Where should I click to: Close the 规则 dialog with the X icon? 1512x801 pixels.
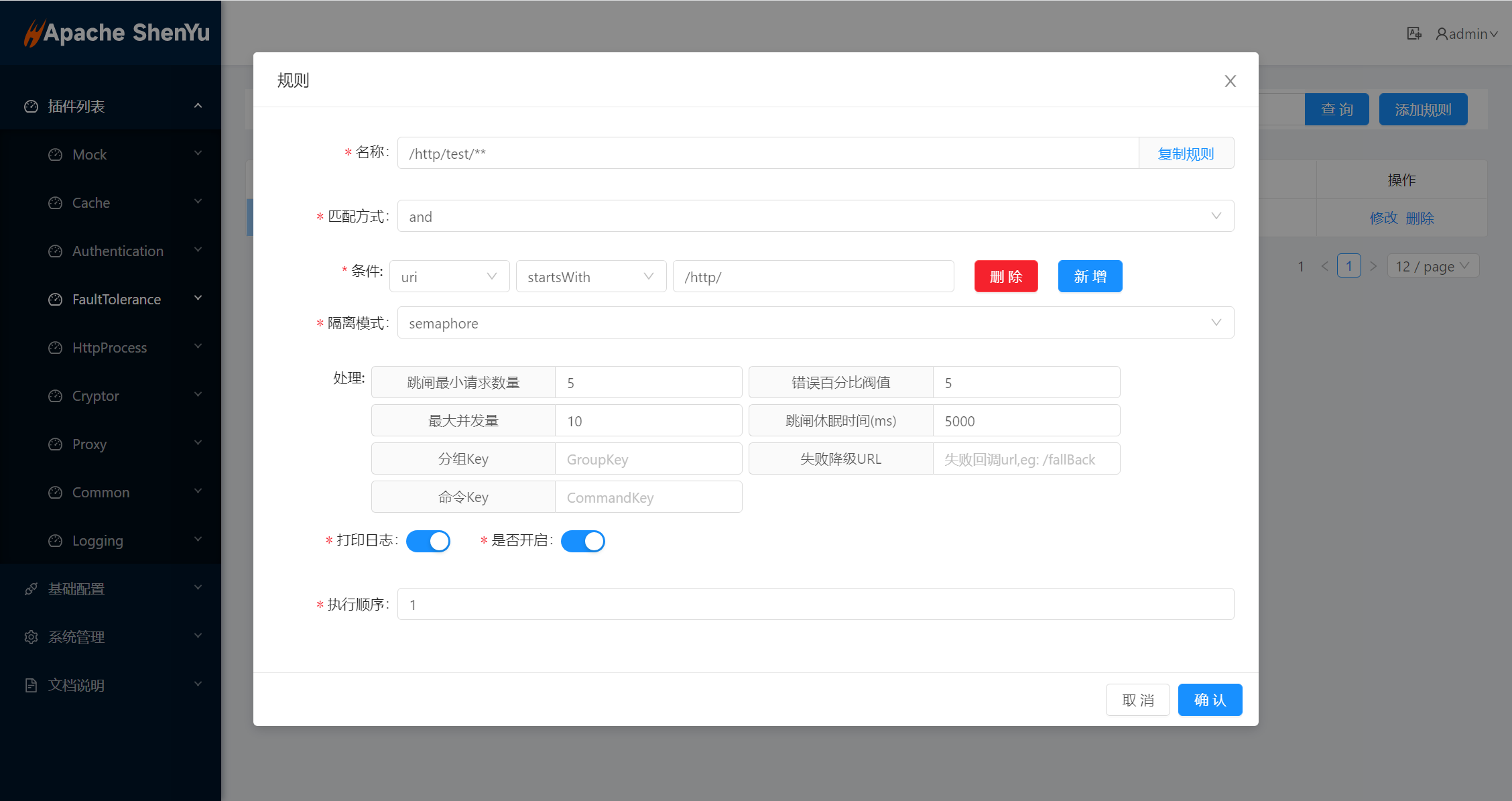(1230, 81)
